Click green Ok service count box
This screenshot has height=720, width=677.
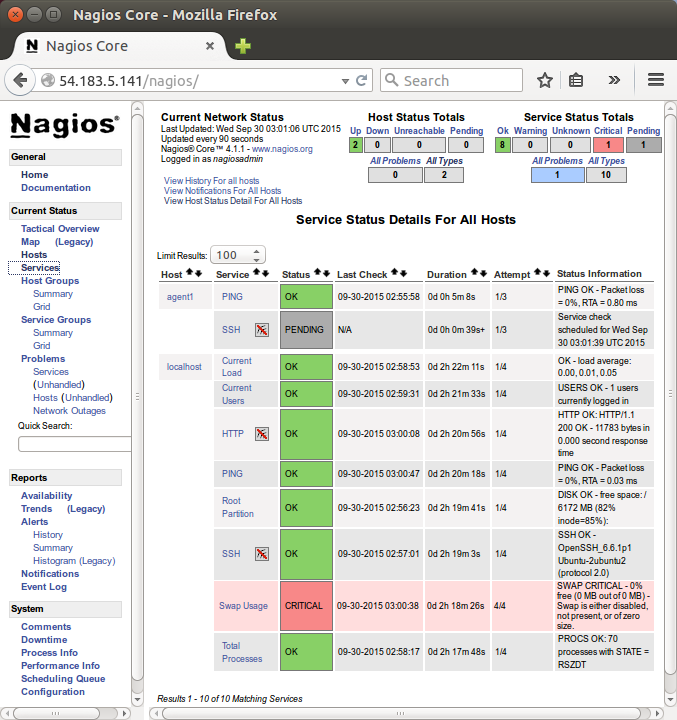(x=502, y=145)
